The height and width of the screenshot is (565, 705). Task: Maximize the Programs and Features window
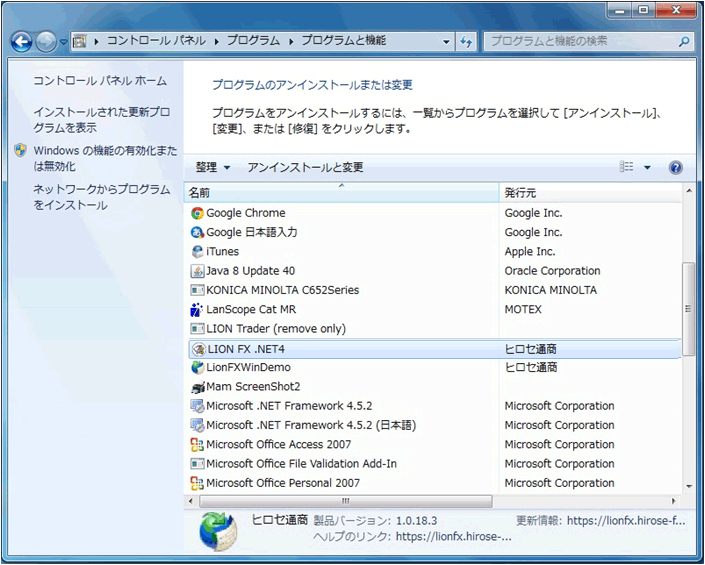pos(643,10)
